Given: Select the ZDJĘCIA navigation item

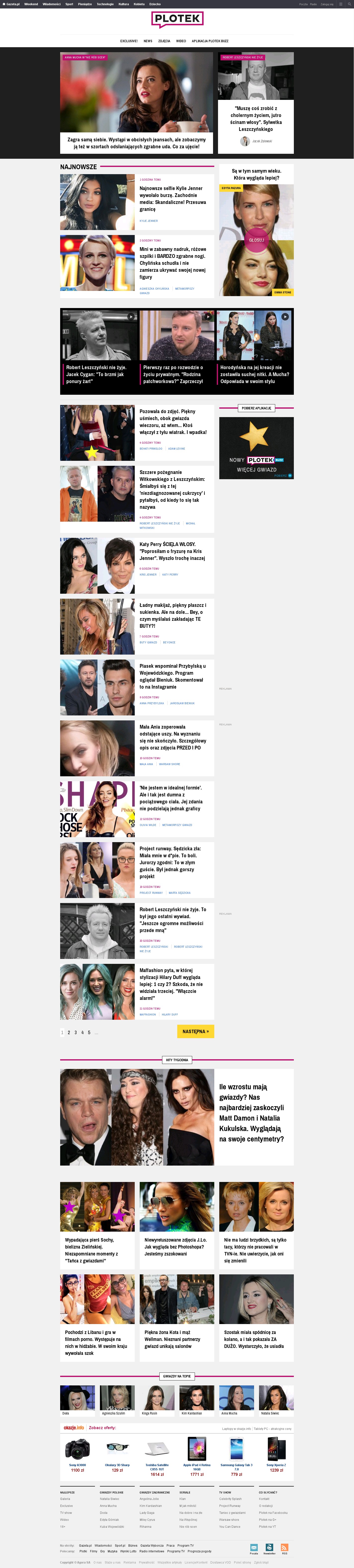Looking at the screenshot, I should click(164, 41).
